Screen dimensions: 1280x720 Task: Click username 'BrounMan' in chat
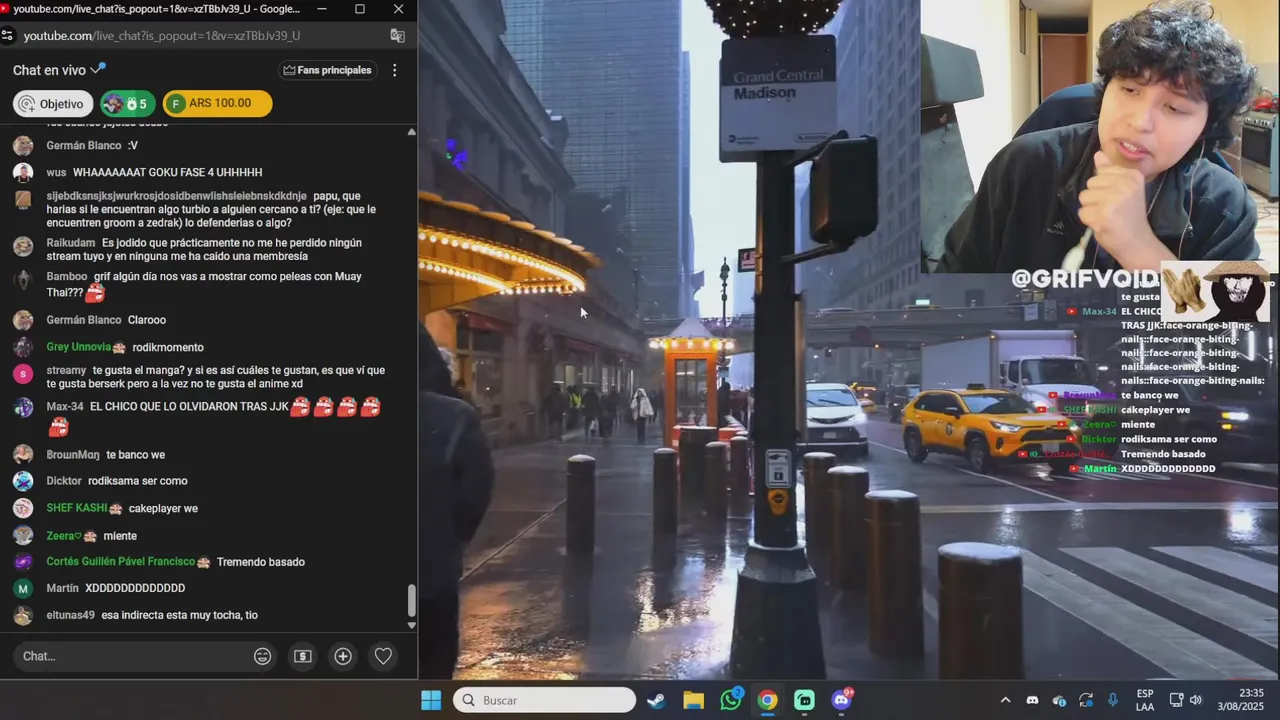73,455
